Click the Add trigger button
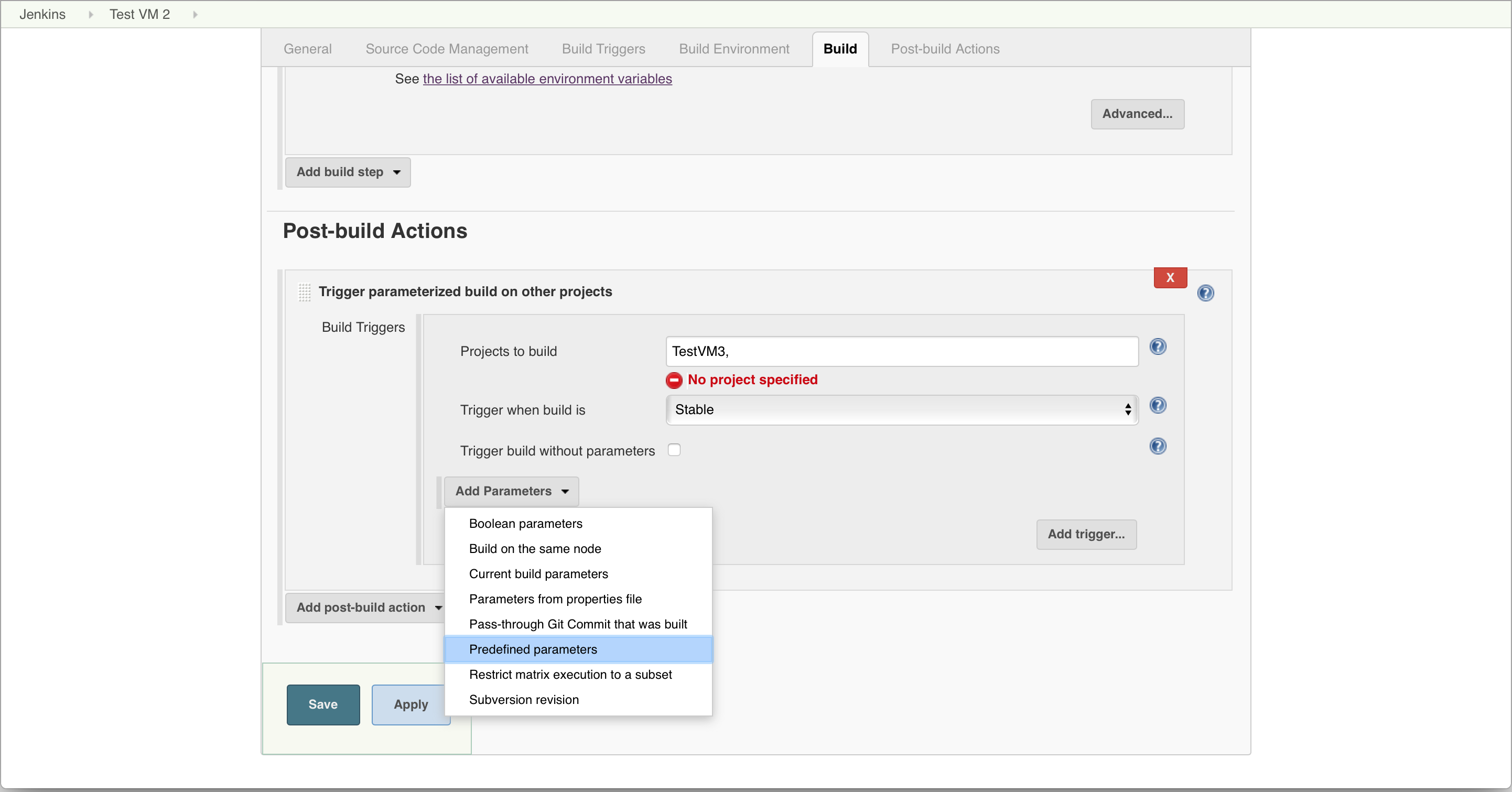Image resolution: width=1512 pixels, height=792 pixels. [1086, 534]
